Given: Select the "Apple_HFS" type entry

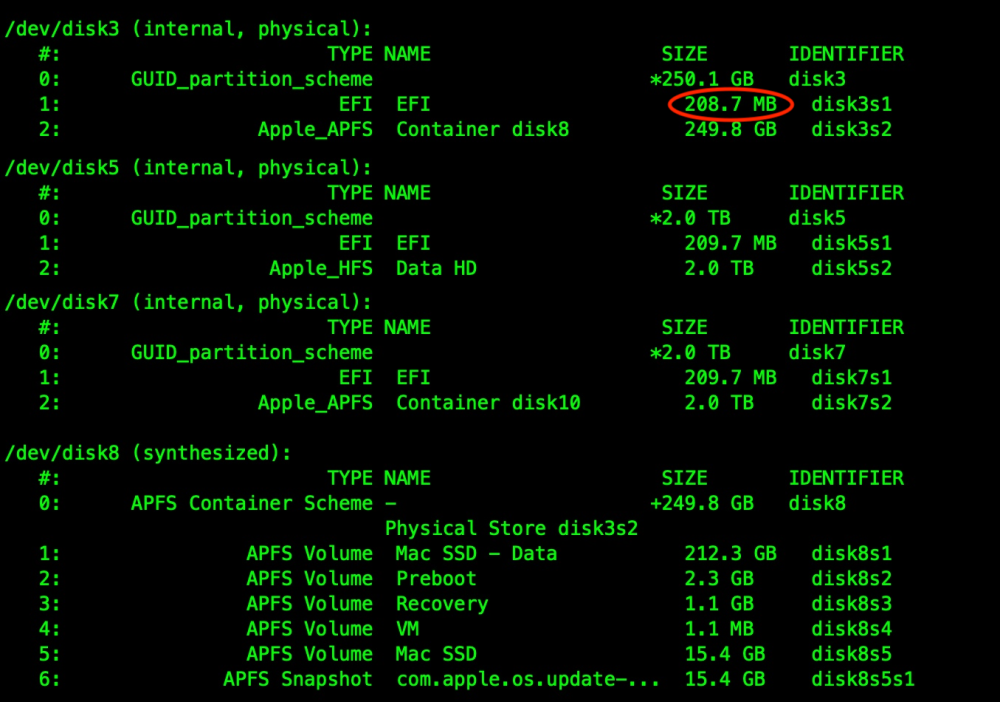Looking at the screenshot, I should click(x=321, y=268).
